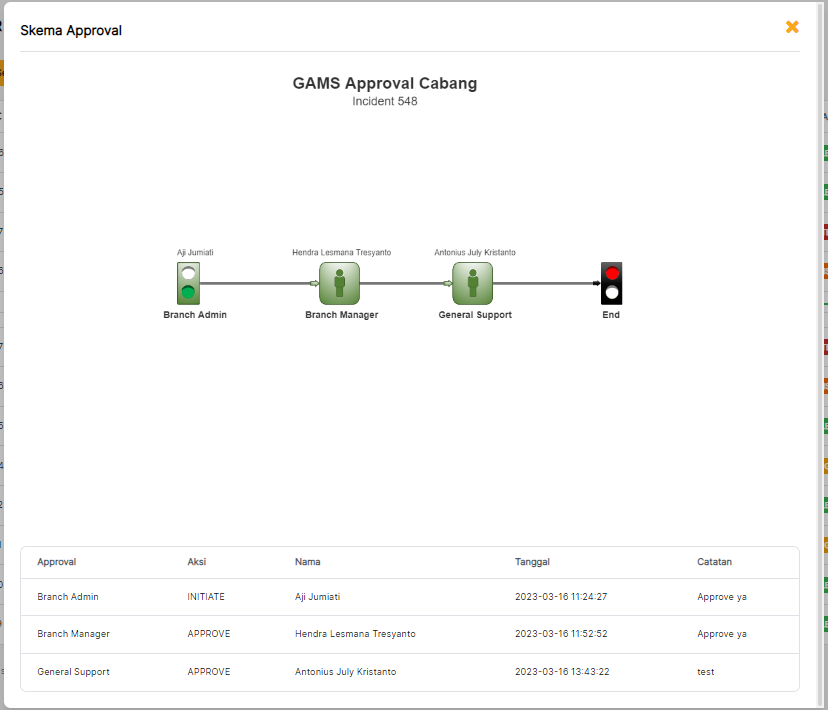Image resolution: width=828 pixels, height=710 pixels.
Task: Click the Branch Admin green traffic light icon
Action: pyautogui.click(x=188, y=283)
